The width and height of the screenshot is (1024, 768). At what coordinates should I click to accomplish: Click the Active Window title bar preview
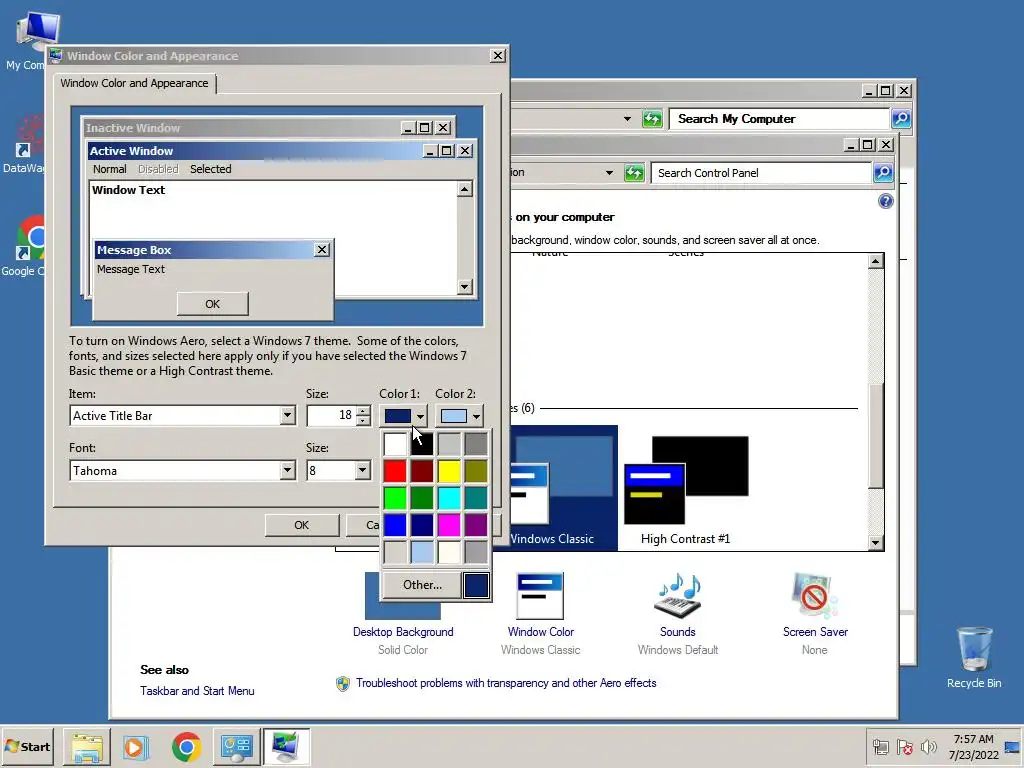tap(255, 151)
